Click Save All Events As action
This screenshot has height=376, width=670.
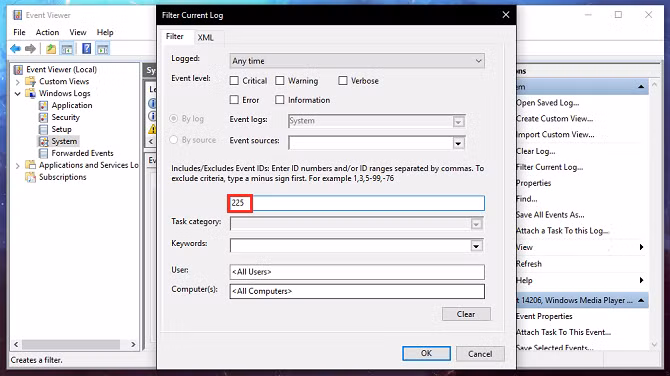[x=550, y=215]
